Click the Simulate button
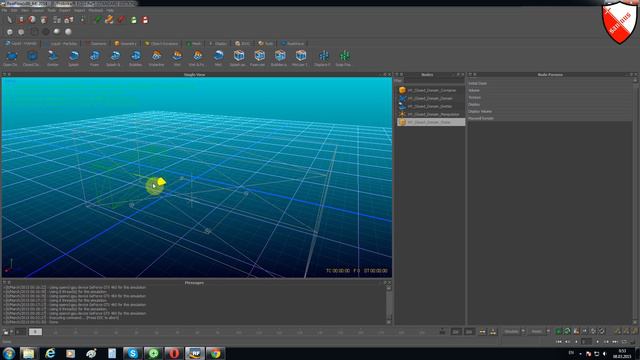The image size is (640, 360). pyautogui.click(x=511, y=331)
